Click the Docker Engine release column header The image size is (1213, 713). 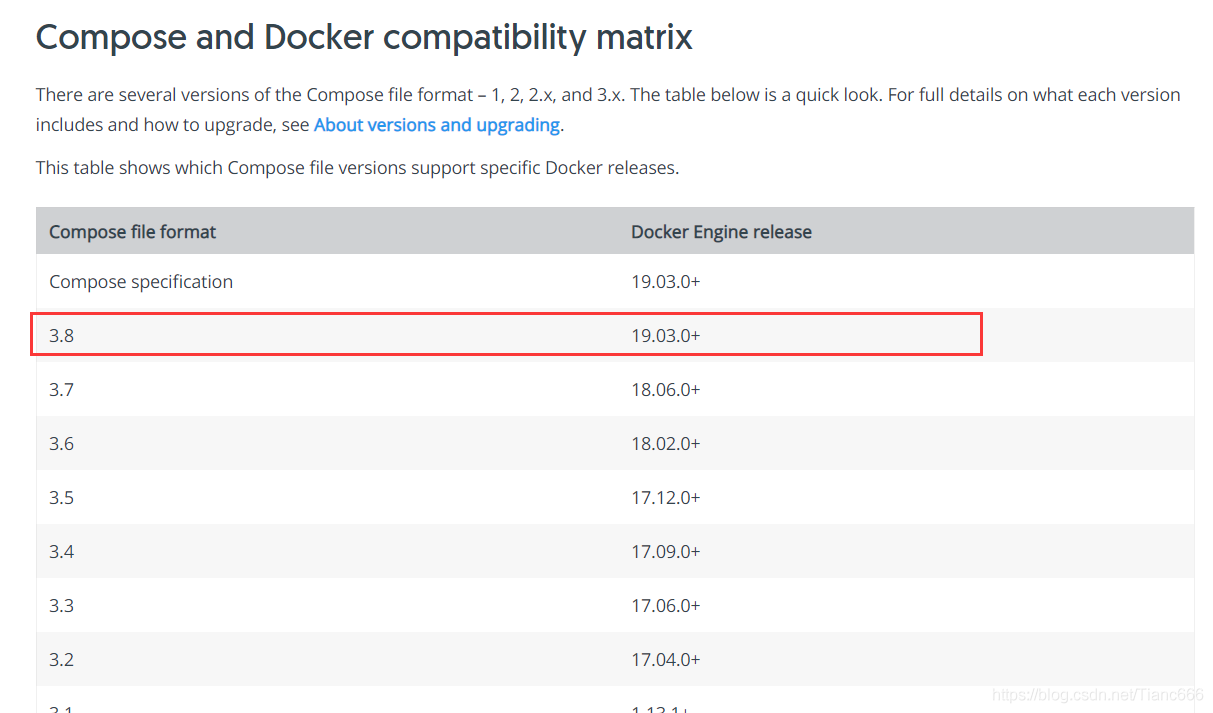721,231
